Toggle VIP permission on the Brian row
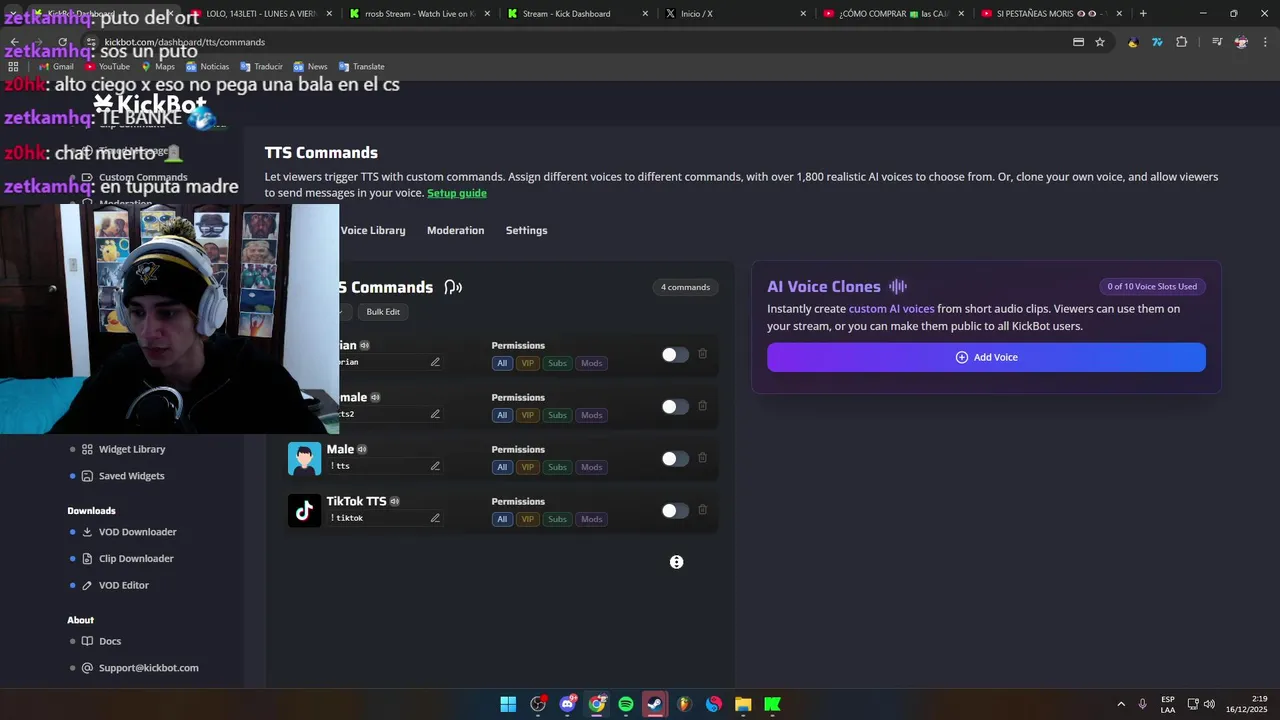This screenshot has width=1280, height=720. click(x=528, y=363)
